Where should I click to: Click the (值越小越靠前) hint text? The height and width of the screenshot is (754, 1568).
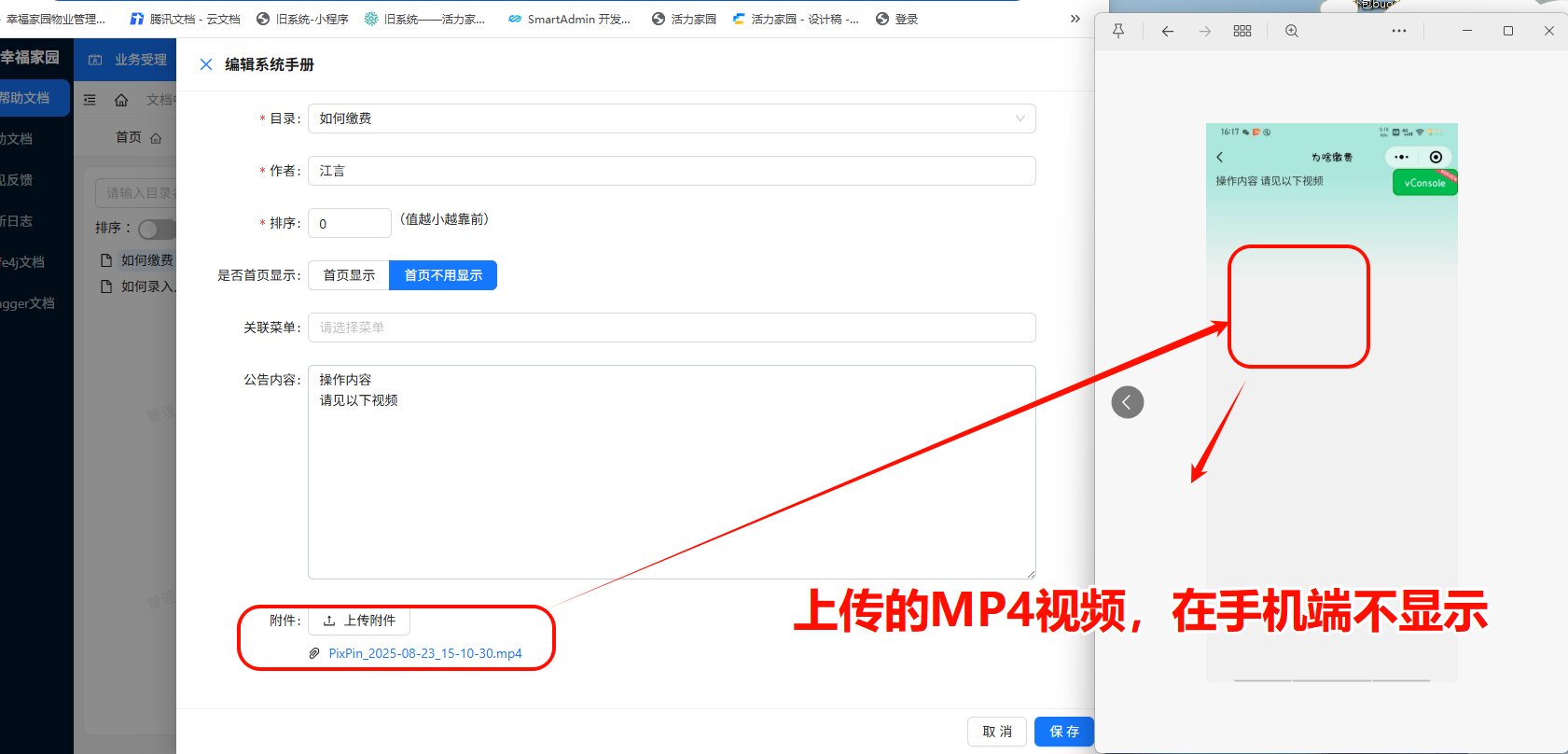pyautogui.click(x=444, y=219)
